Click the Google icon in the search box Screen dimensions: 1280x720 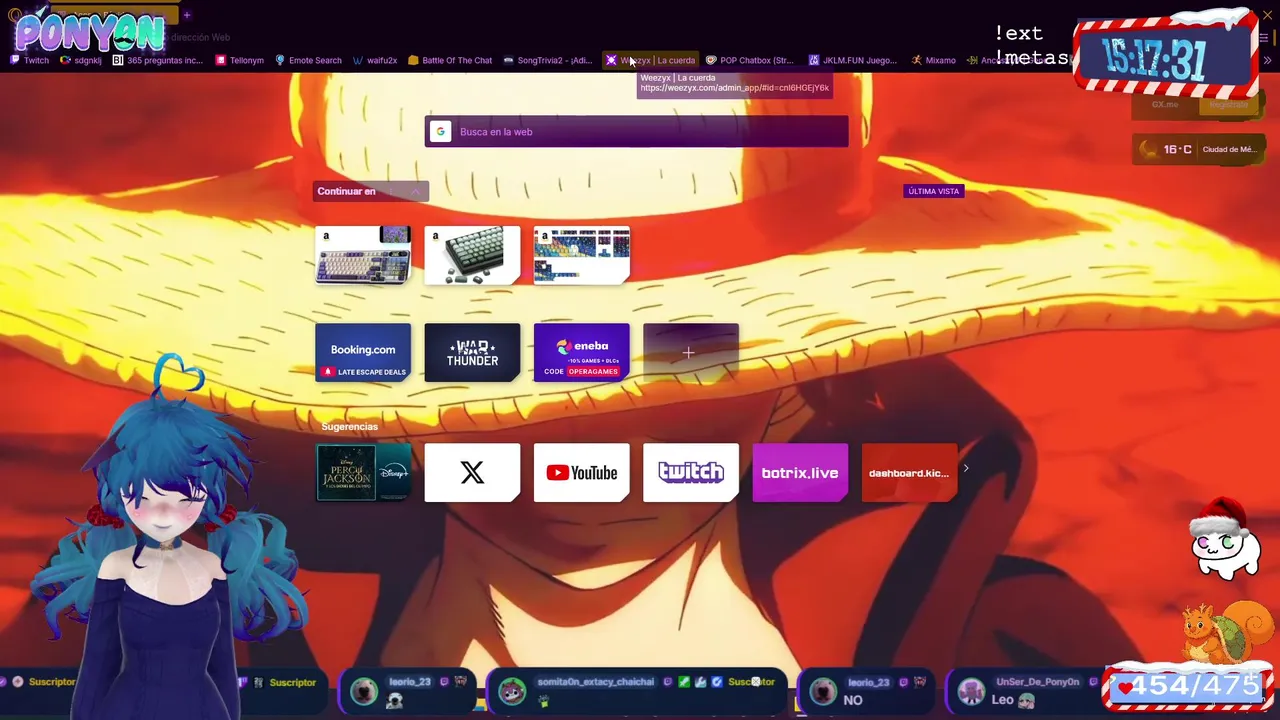click(x=440, y=132)
